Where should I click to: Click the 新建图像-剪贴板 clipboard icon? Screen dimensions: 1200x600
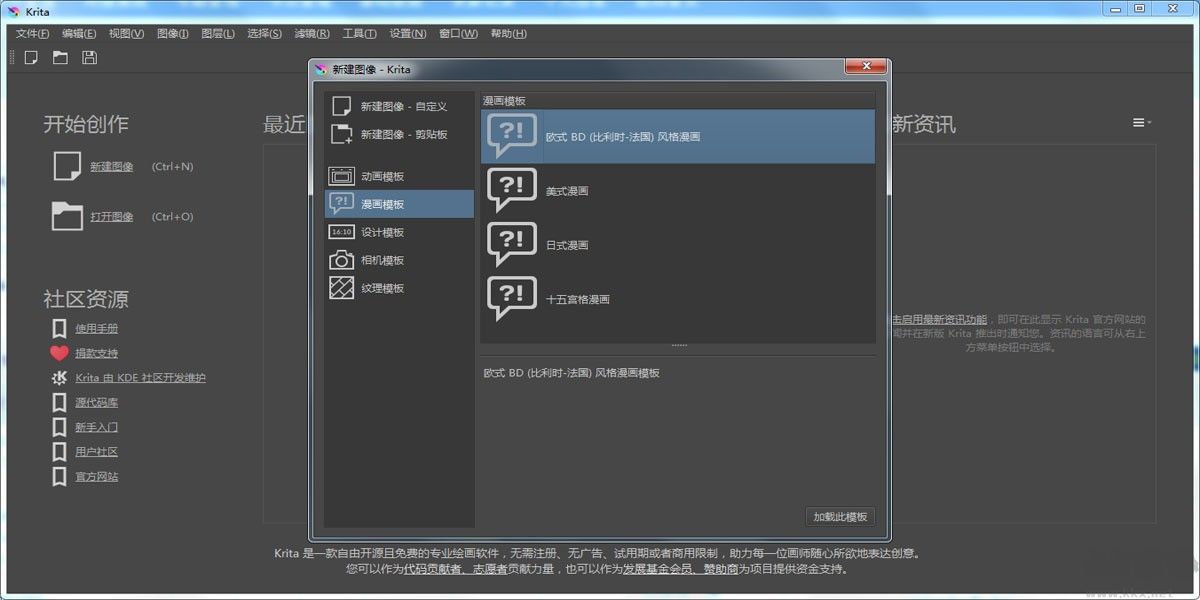pos(340,134)
